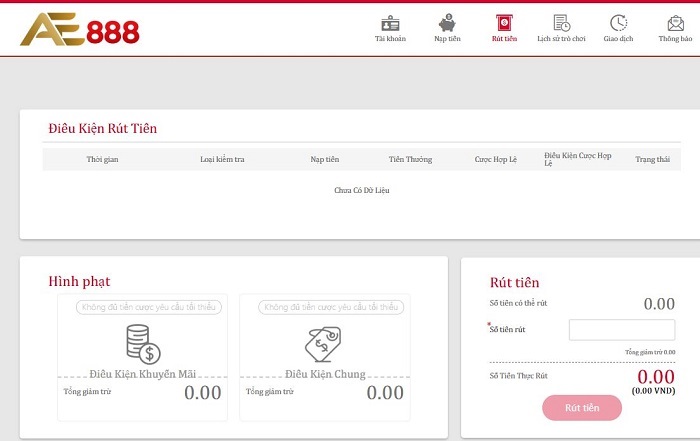Image resolution: width=700 pixels, height=441 pixels.
Task: Click the Nạp tiền piggy bank icon
Action: 447,22
